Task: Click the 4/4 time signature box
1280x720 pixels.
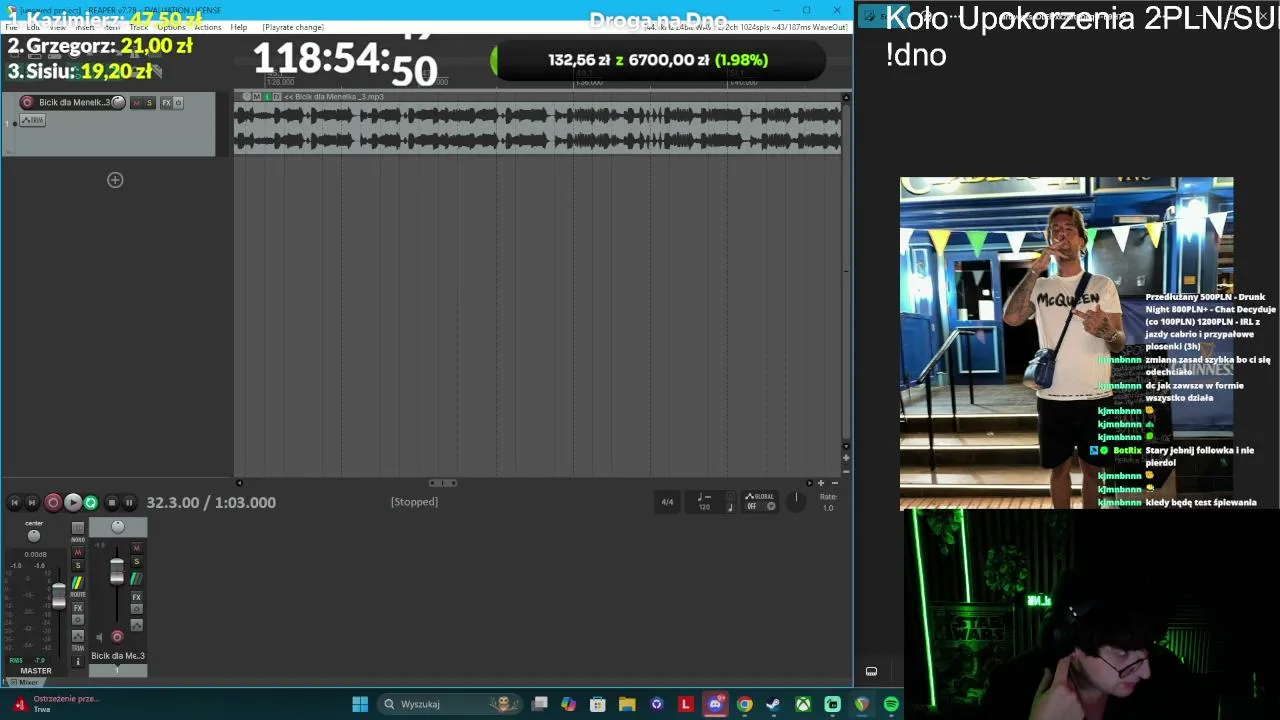Action: click(667, 502)
